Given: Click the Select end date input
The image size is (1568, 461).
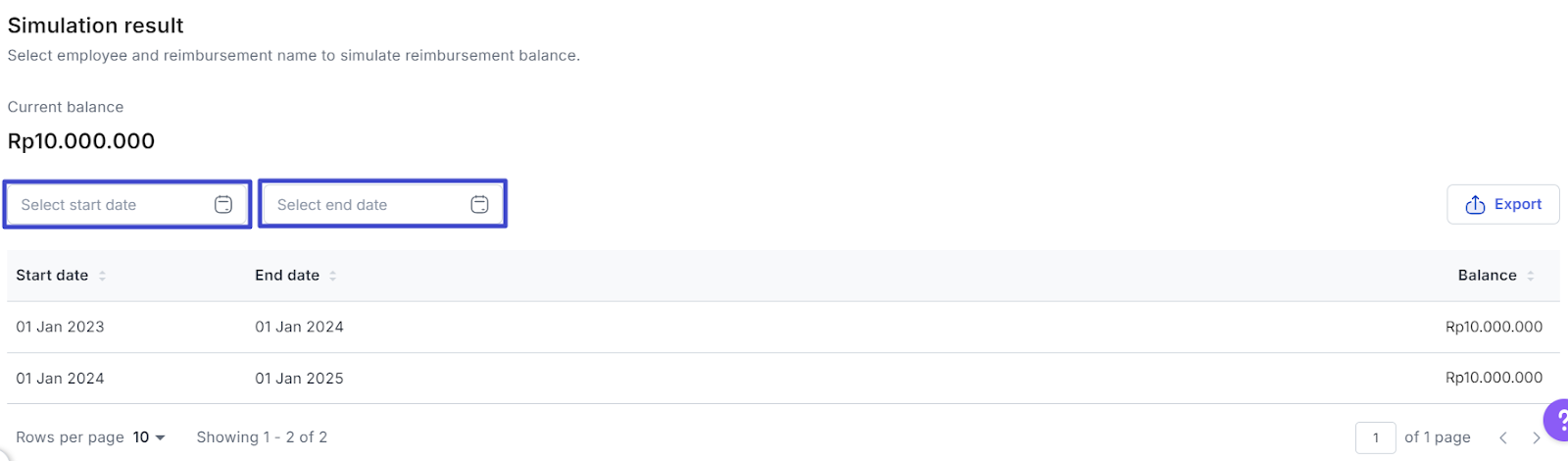Looking at the screenshot, I should pyautogui.click(x=382, y=204).
